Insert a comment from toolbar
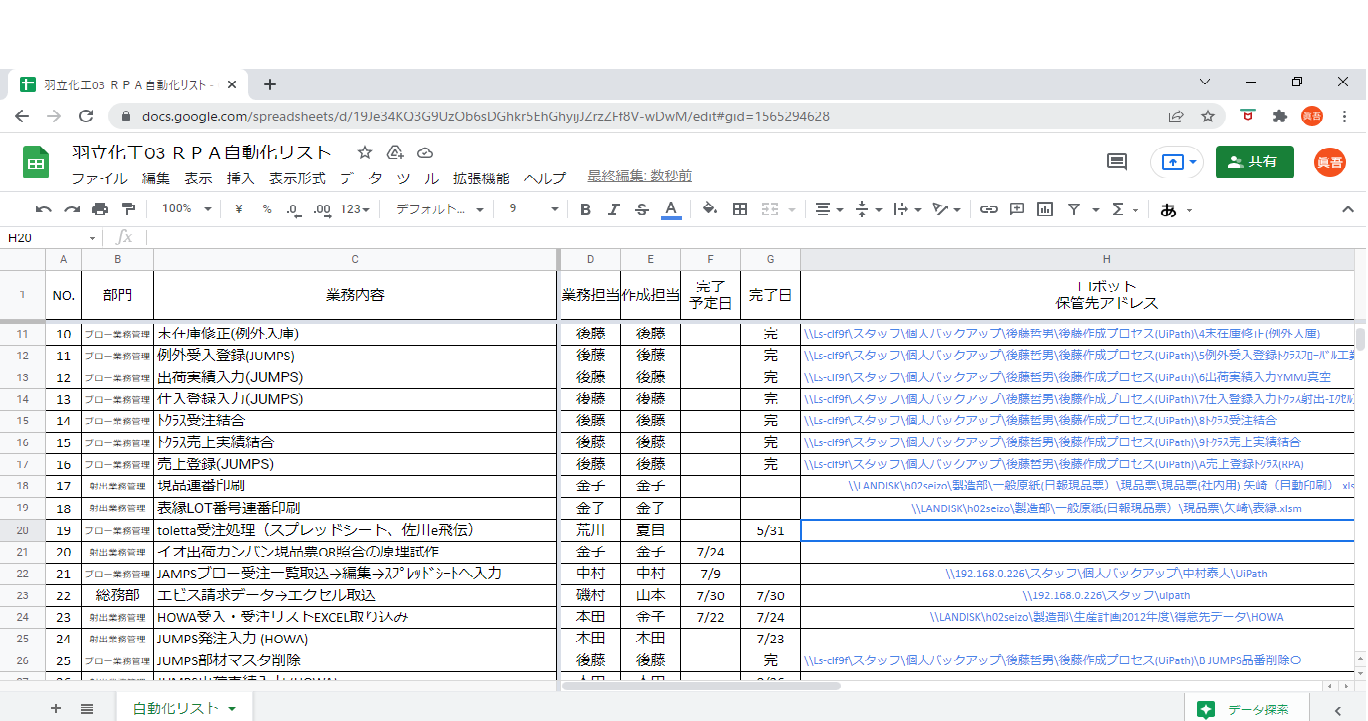The width and height of the screenshot is (1368, 721). pos(1017,209)
